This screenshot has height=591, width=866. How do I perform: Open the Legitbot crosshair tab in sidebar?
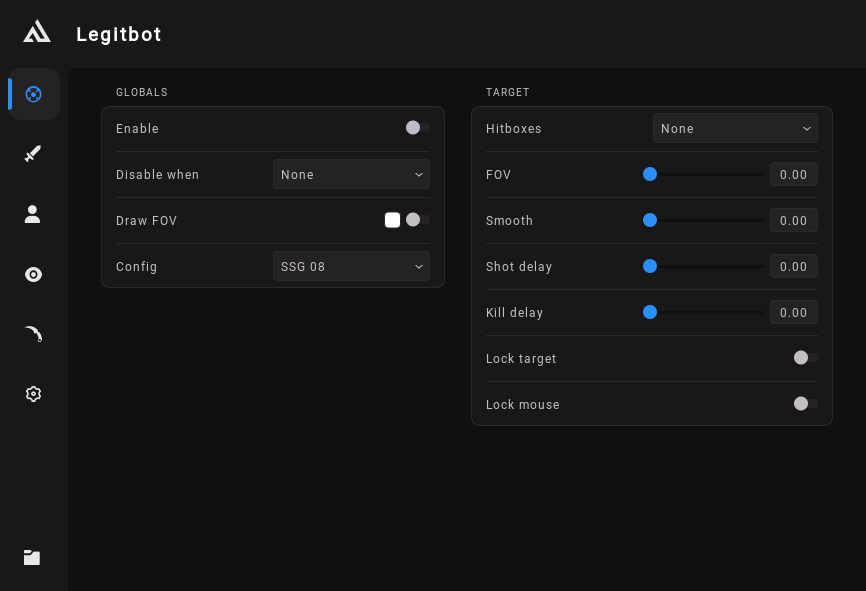pyautogui.click(x=33, y=94)
